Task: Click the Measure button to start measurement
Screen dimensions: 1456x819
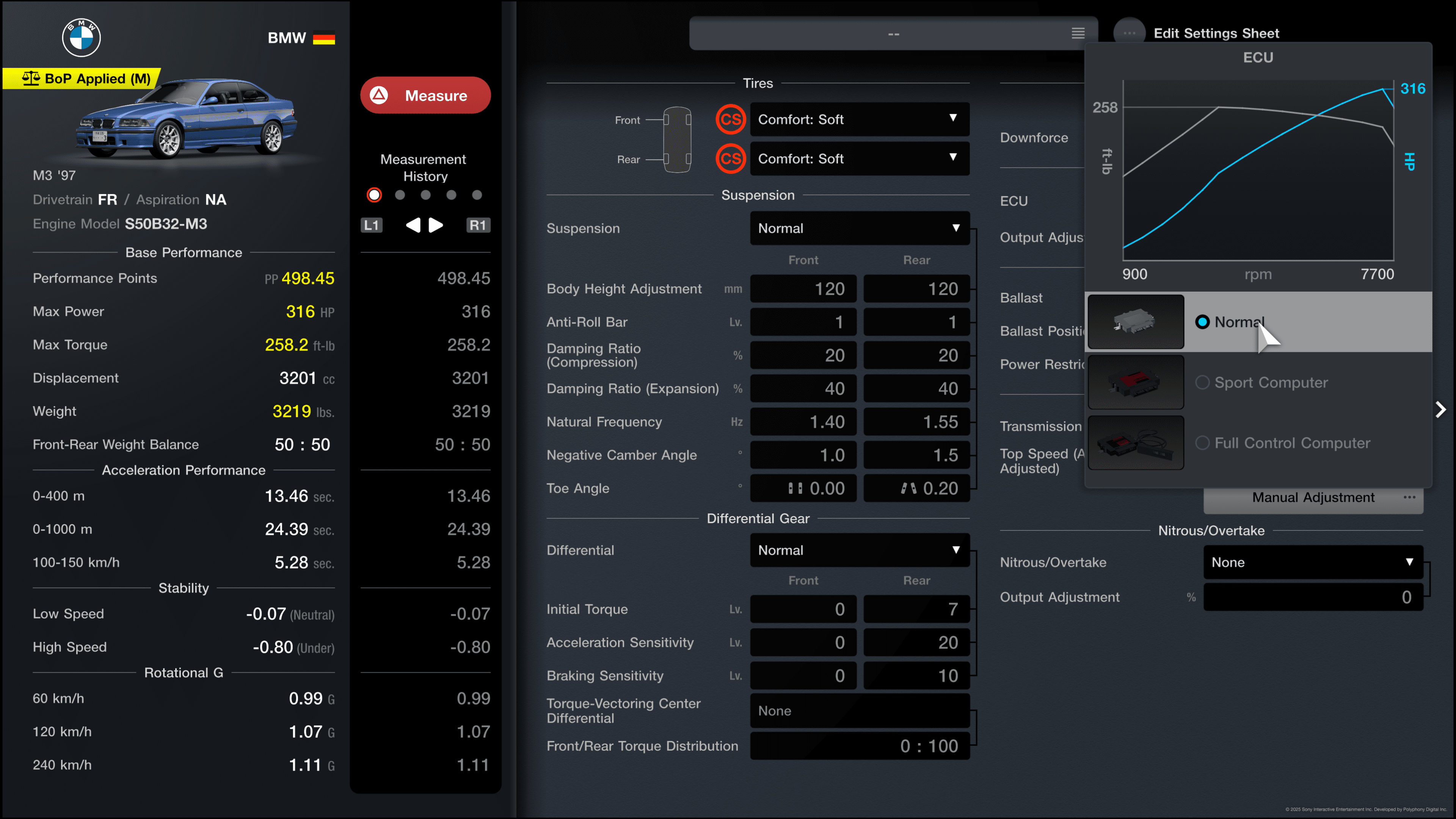Action: (x=425, y=96)
